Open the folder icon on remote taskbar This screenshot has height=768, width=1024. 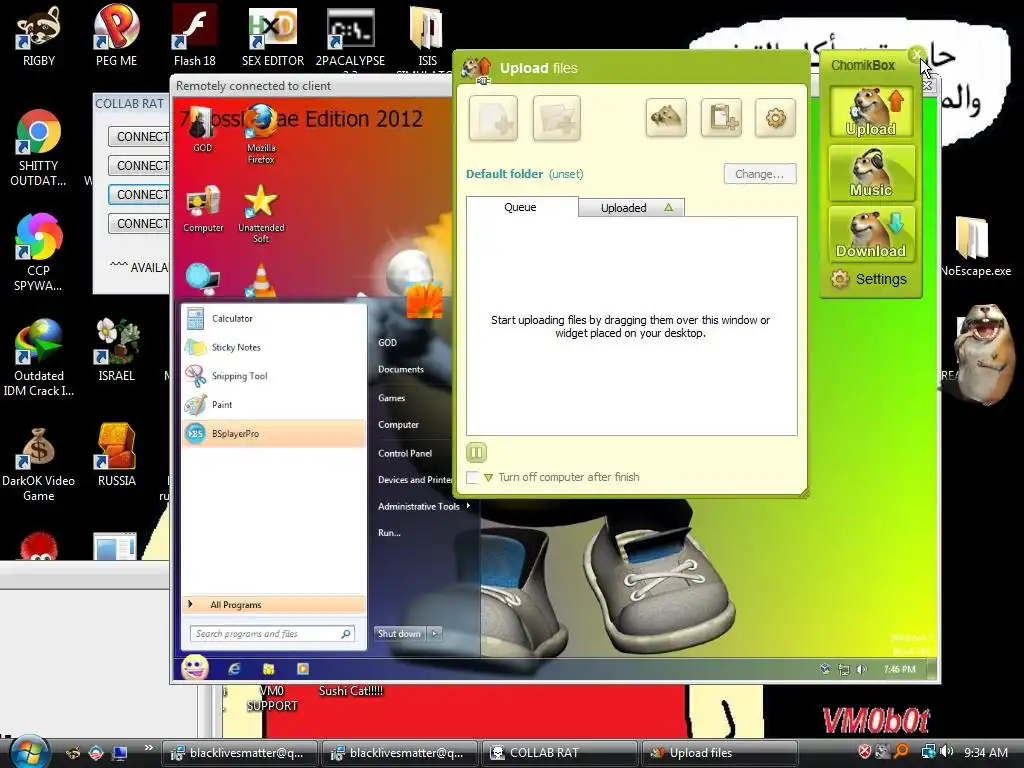268,669
